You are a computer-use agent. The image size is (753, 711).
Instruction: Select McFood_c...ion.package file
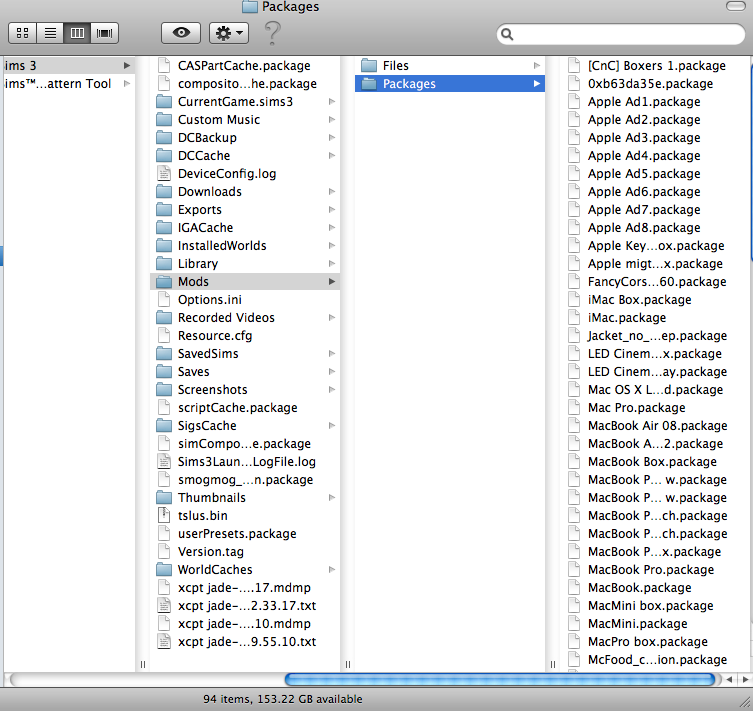(x=657, y=660)
